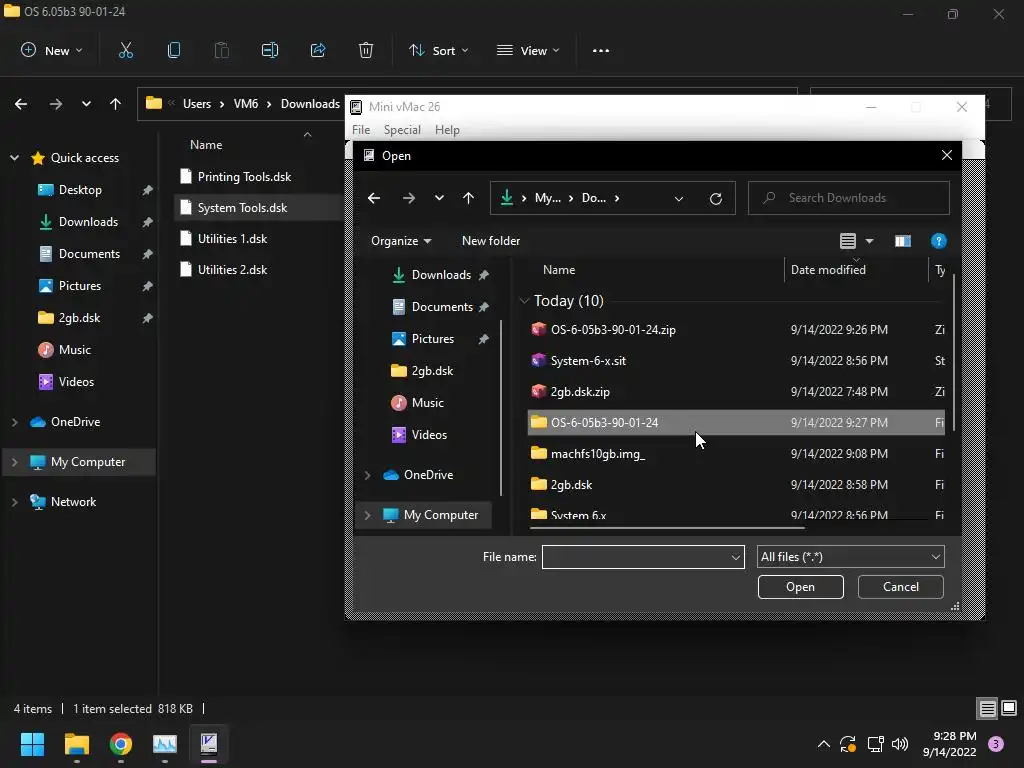Collapse the Today (10) group
The image size is (1024, 768).
pyautogui.click(x=524, y=300)
